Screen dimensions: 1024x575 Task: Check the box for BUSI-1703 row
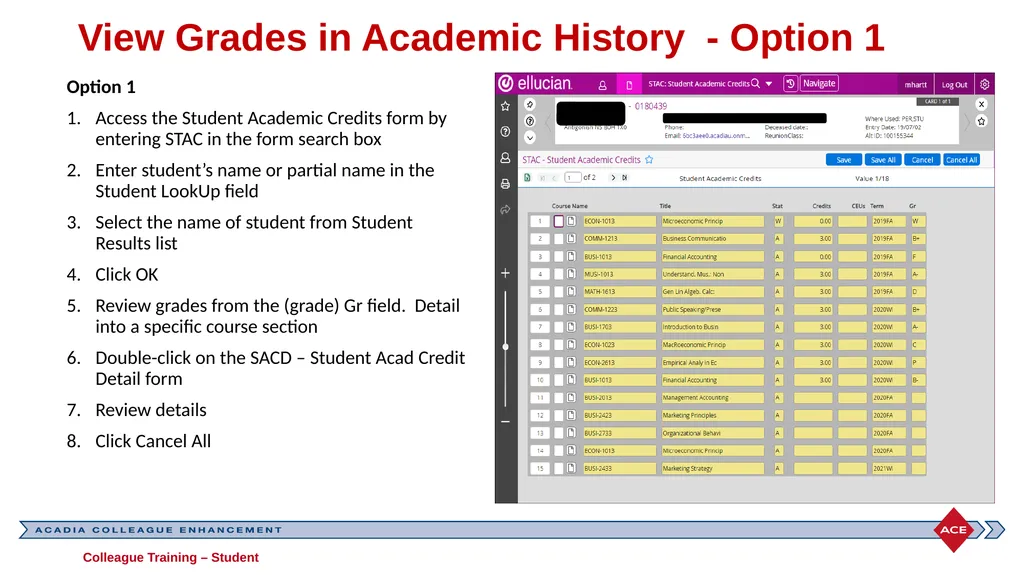point(558,327)
